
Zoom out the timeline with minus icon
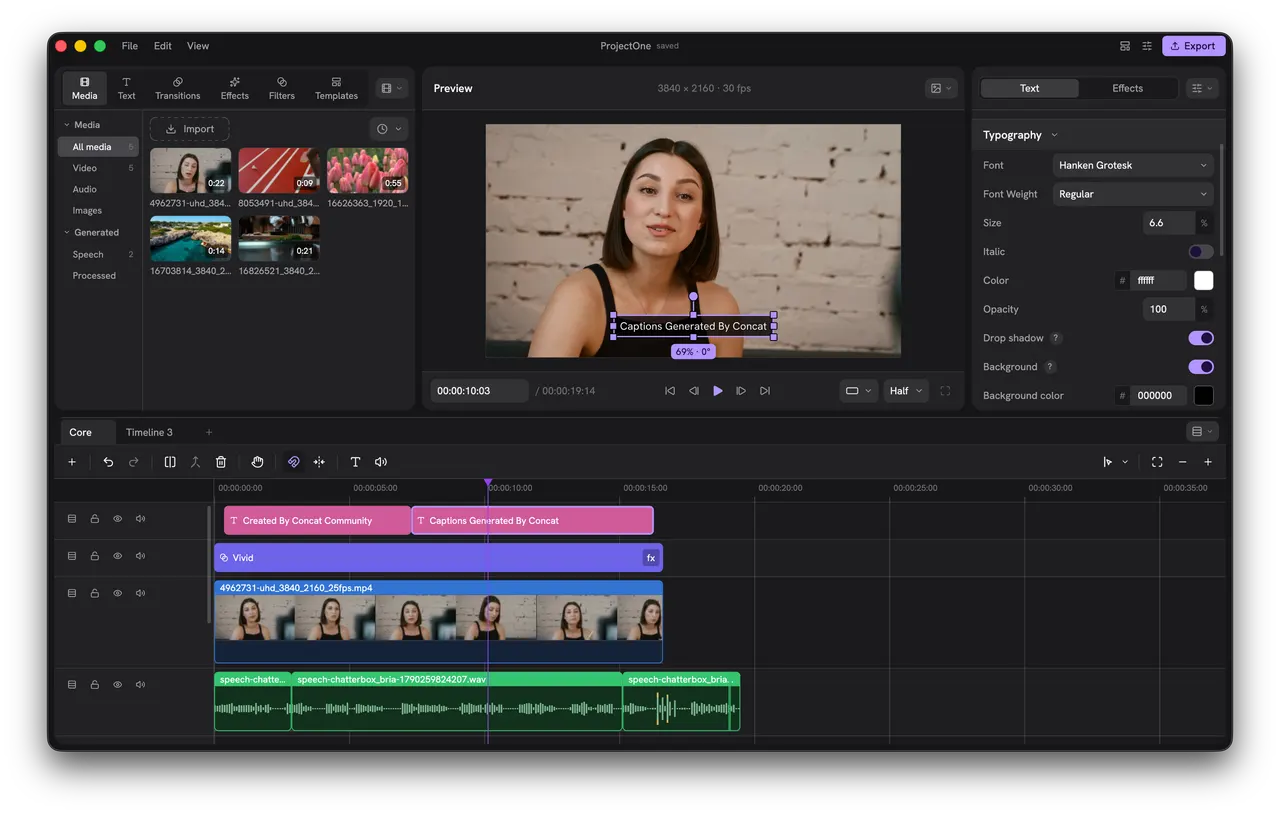coord(1182,462)
